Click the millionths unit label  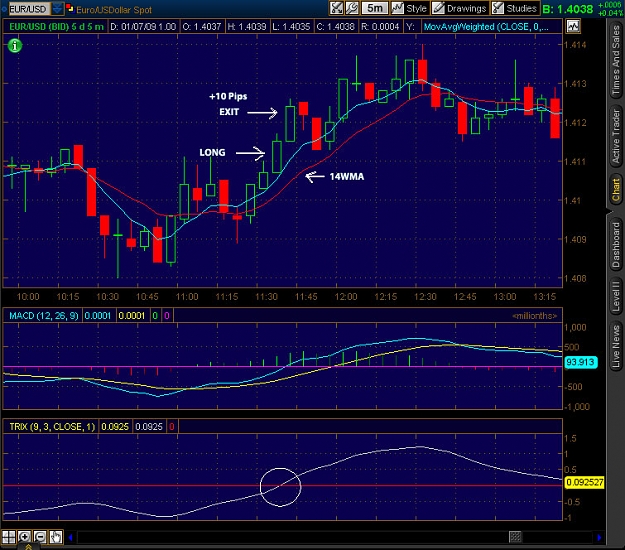coord(534,316)
